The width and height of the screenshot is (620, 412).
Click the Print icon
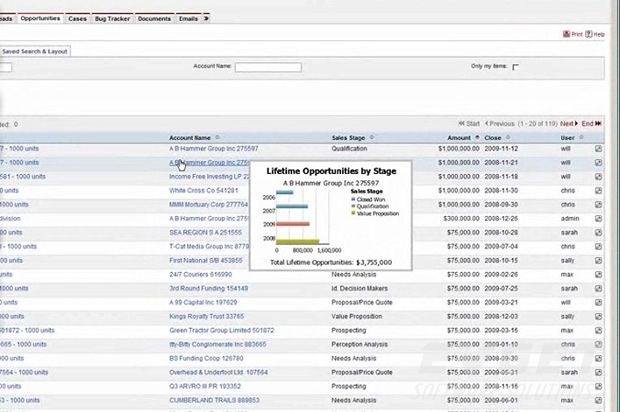[566, 34]
